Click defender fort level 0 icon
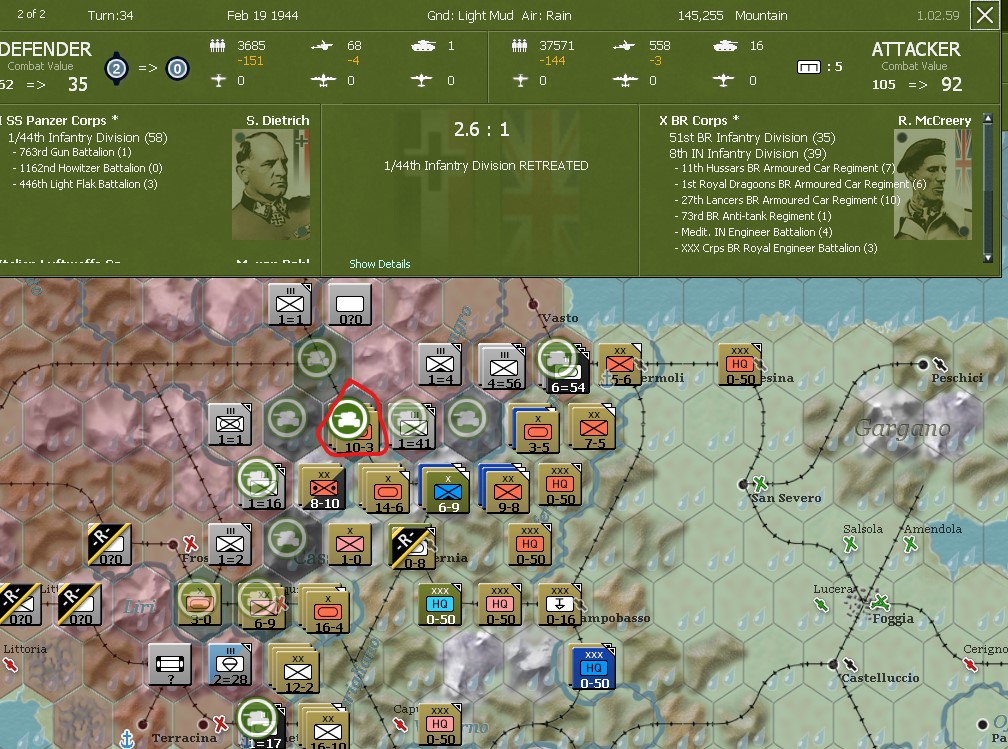This screenshot has width=1008, height=749. pyautogui.click(x=177, y=68)
